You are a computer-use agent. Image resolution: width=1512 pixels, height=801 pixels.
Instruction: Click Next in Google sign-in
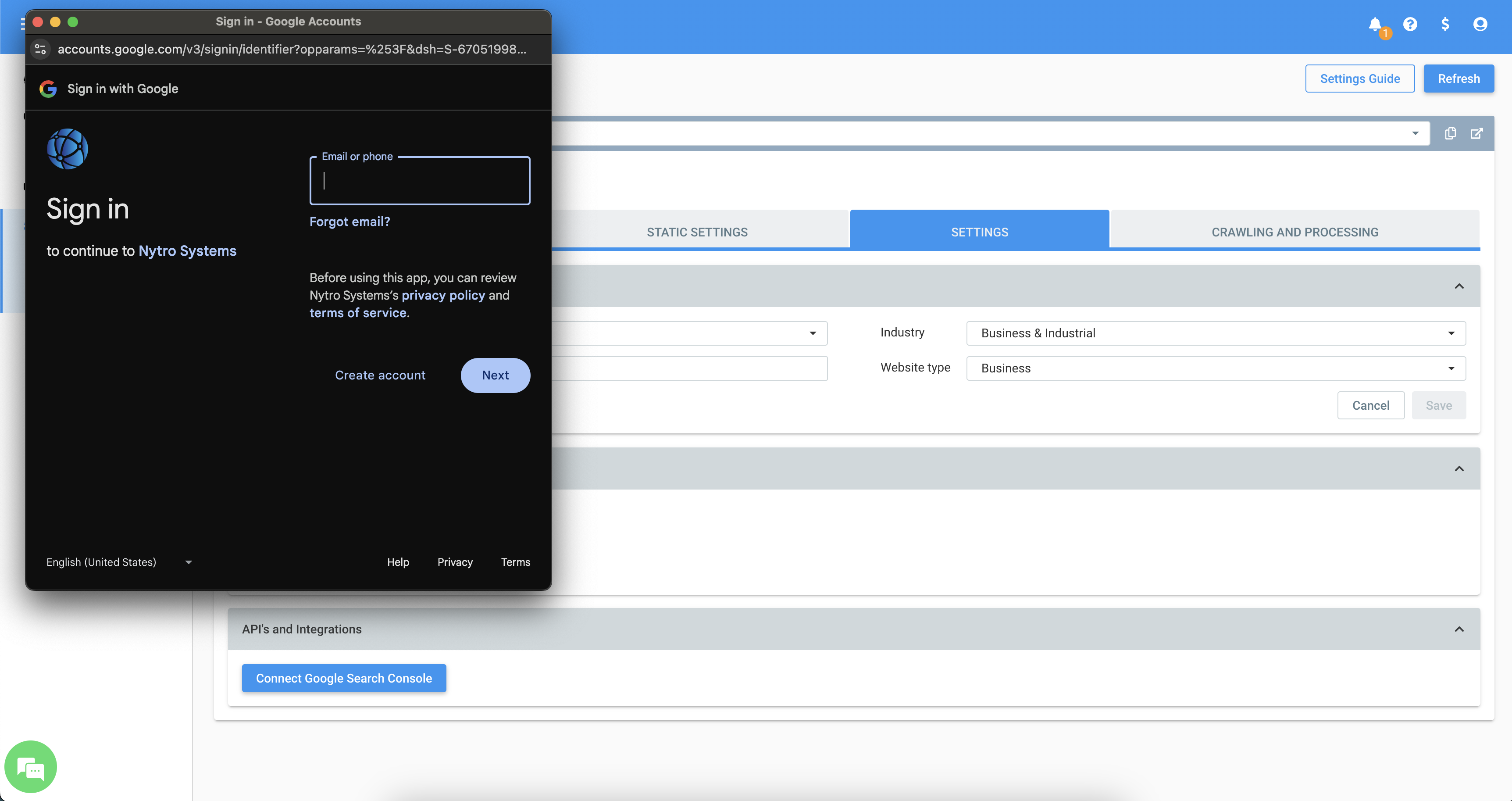(x=496, y=375)
